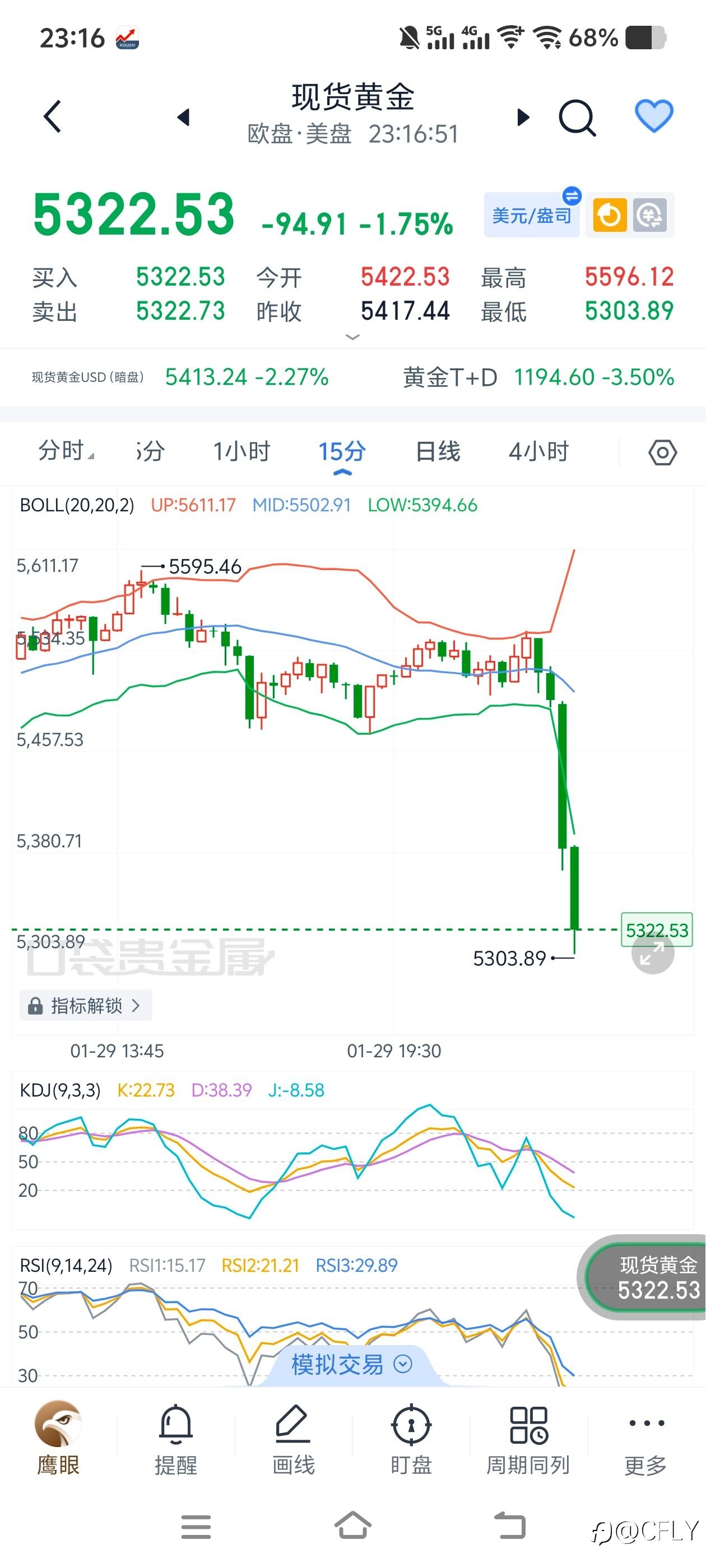Open the search magnifier icon

[x=576, y=117]
